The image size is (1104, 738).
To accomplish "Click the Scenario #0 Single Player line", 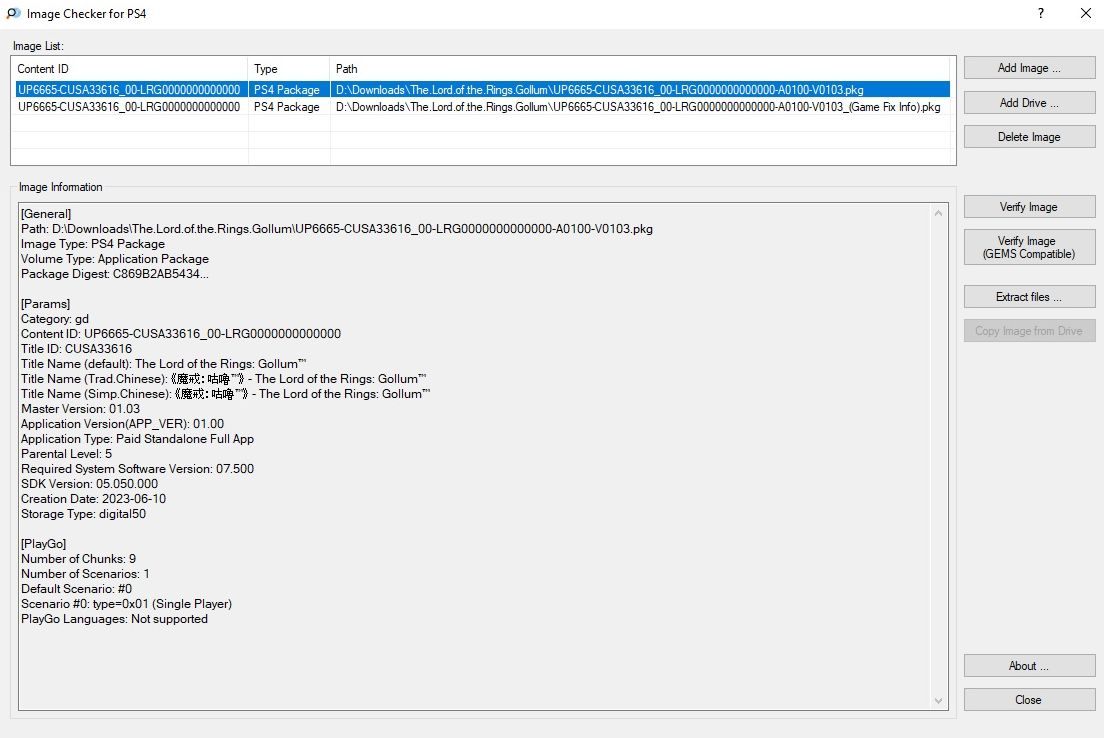I will pos(127,604).
